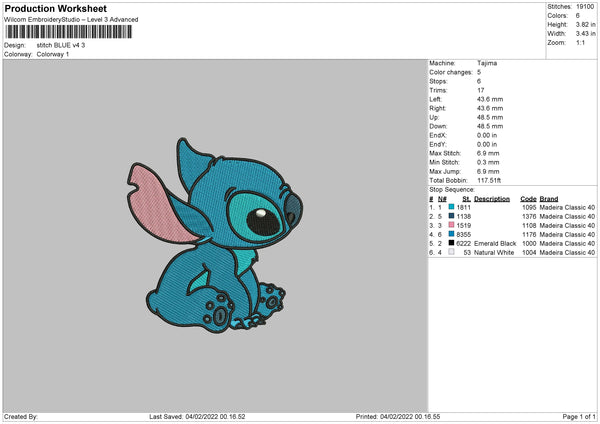Click the 'N#' column header
This screenshot has width=600, height=424.
442,199
